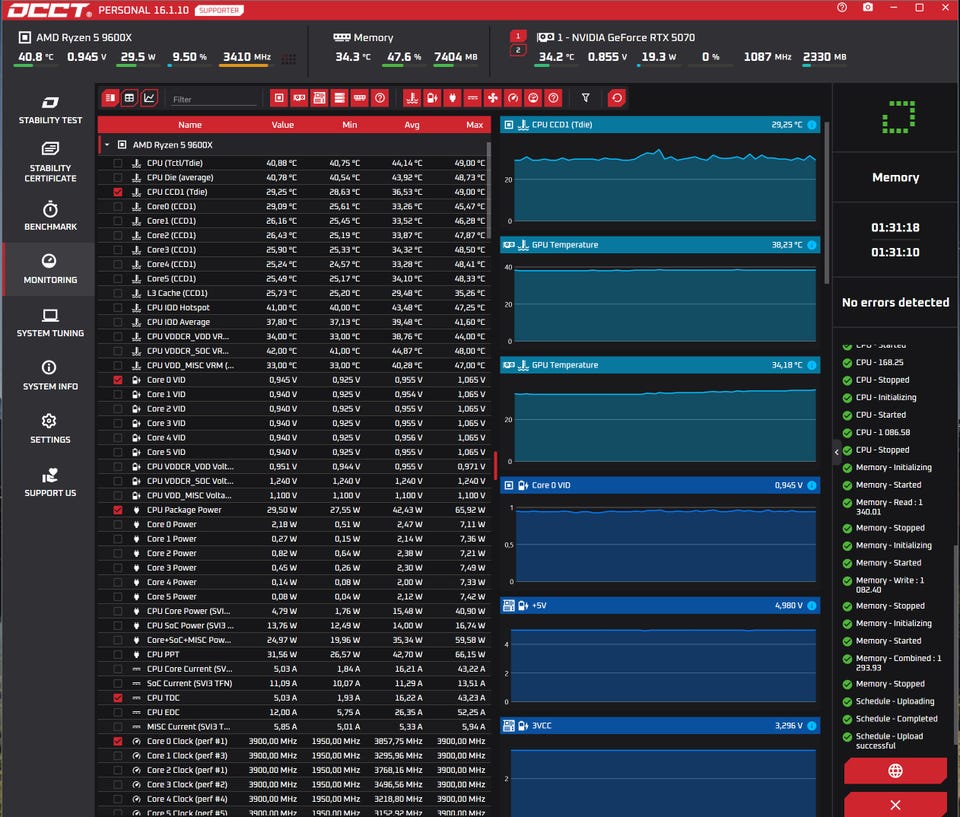Click the graph panel vertical scrollbar
The image size is (960, 817).
(x=827, y=202)
